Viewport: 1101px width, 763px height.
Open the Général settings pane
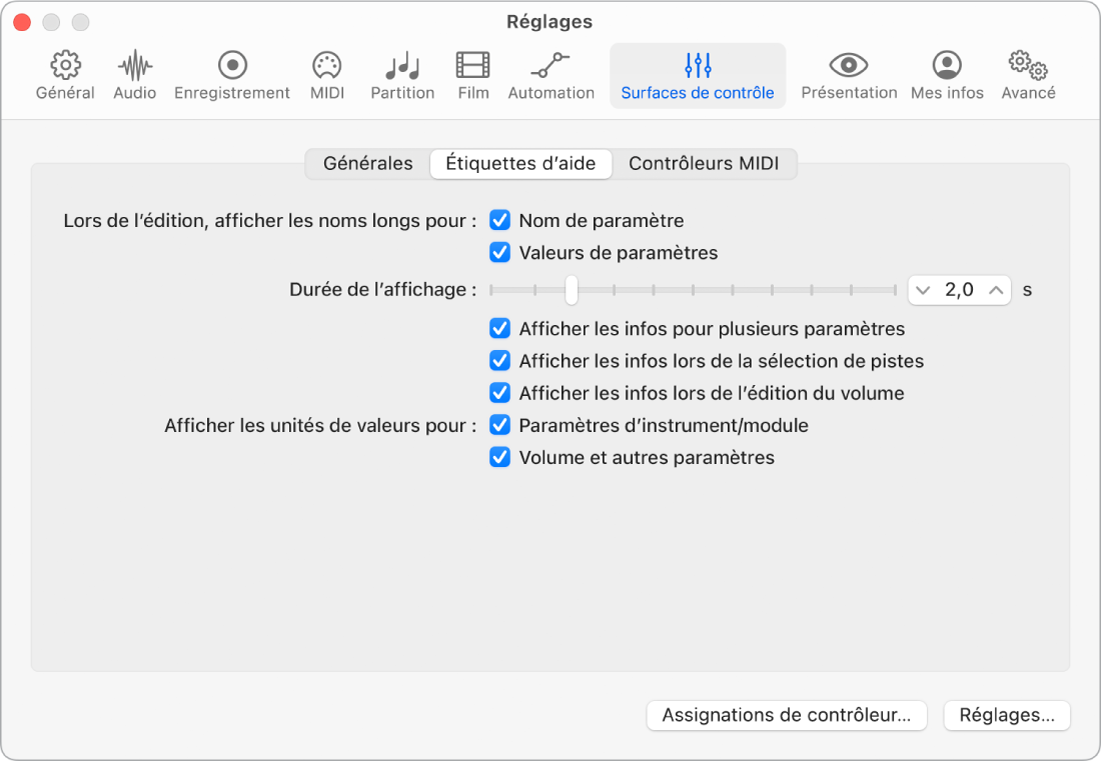tap(65, 76)
